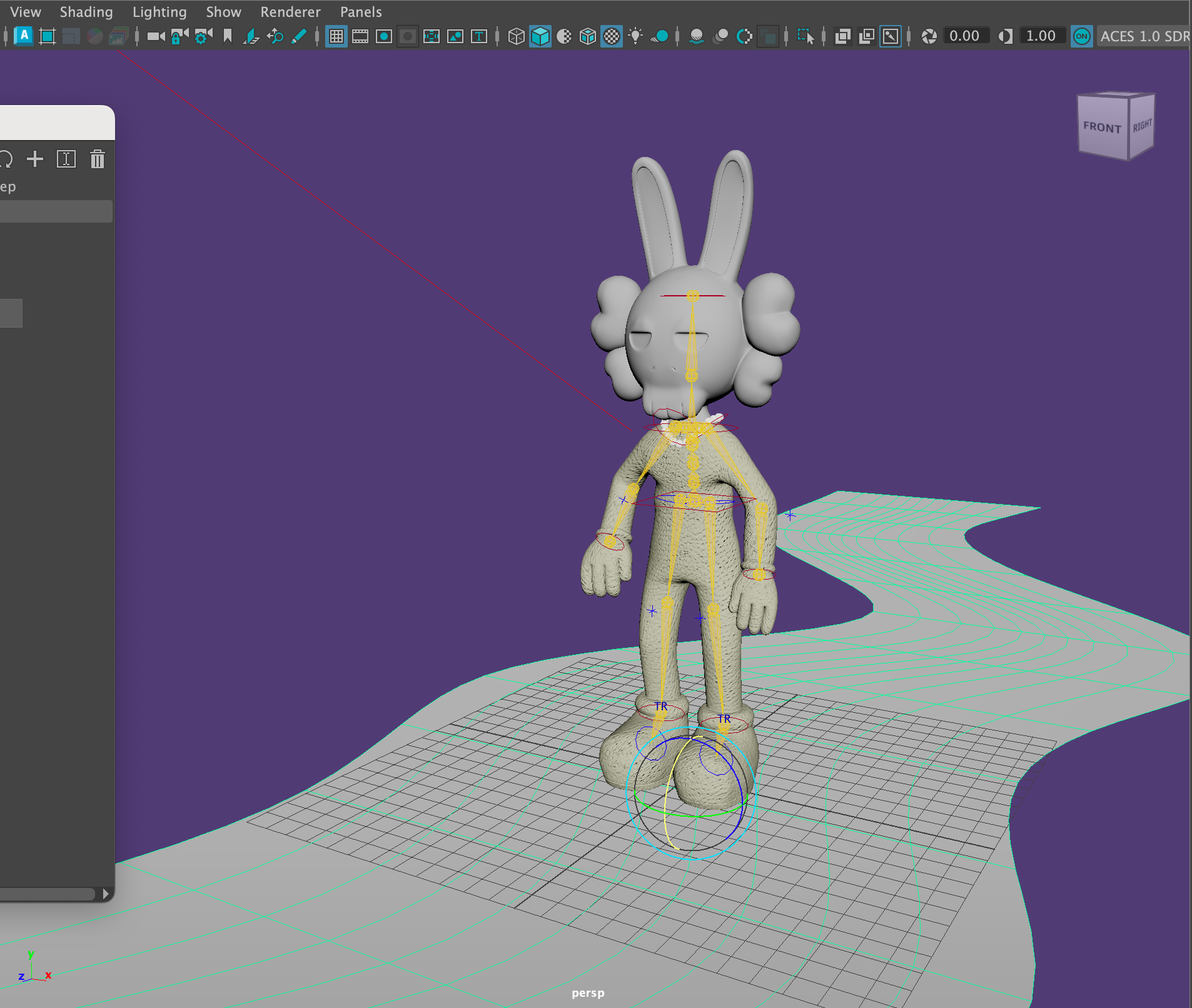
Task: Toggle the View Transform ON button
Action: point(1082,36)
